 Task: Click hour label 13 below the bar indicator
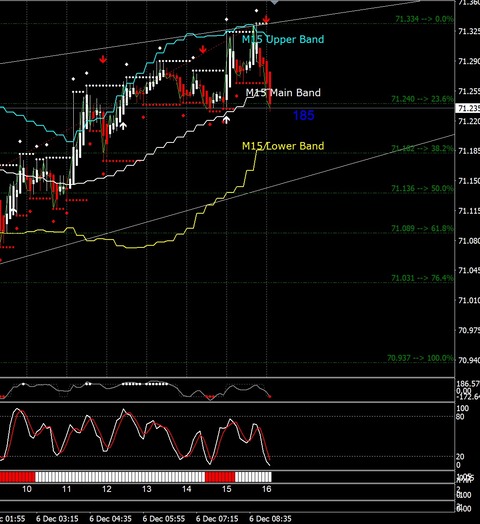[x=146, y=489]
